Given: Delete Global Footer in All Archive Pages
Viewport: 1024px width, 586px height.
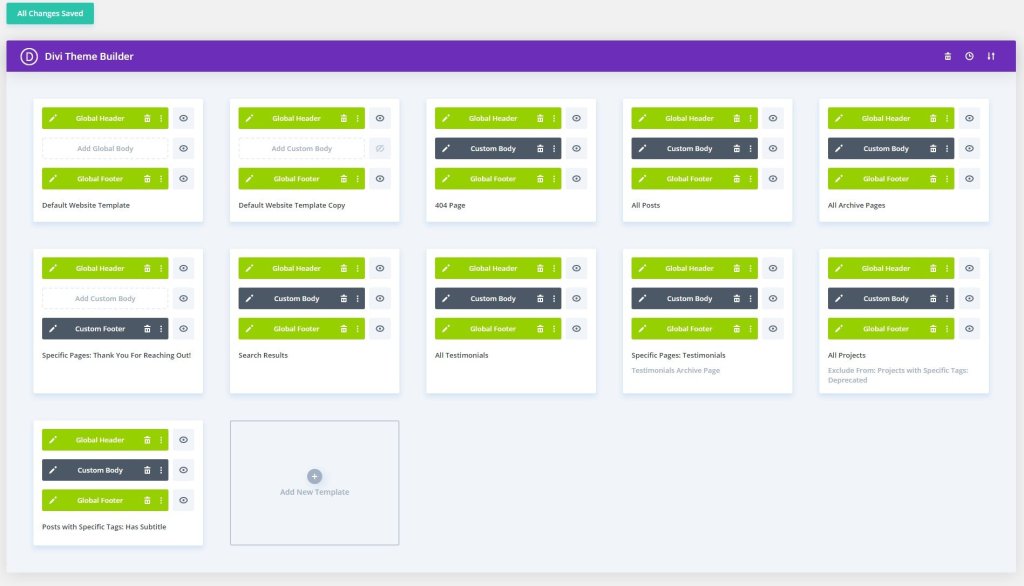Looking at the screenshot, I should tap(933, 178).
